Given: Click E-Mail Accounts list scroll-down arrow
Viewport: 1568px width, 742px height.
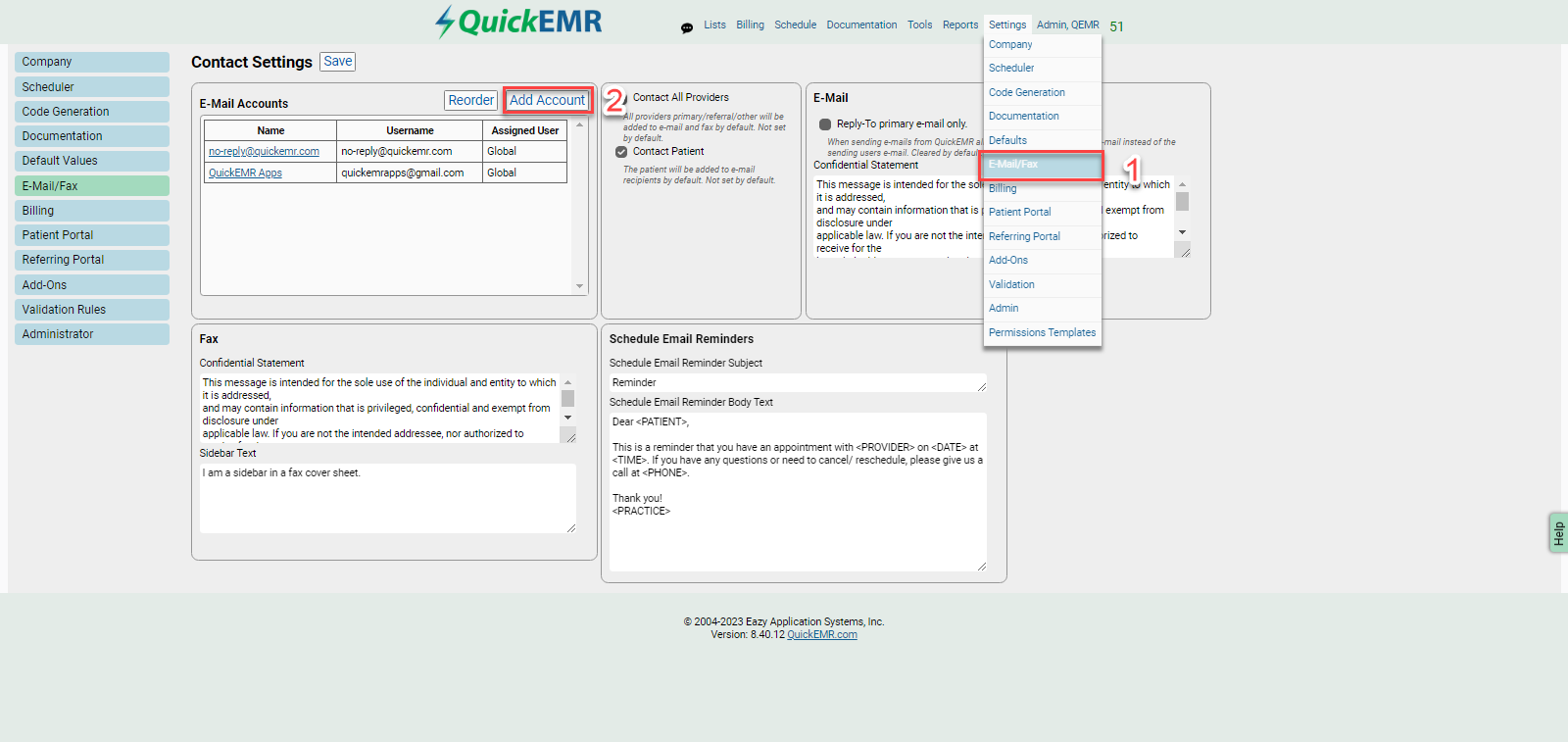Looking at the screenshot, I should pyautogui.click(x=580, y=286).
